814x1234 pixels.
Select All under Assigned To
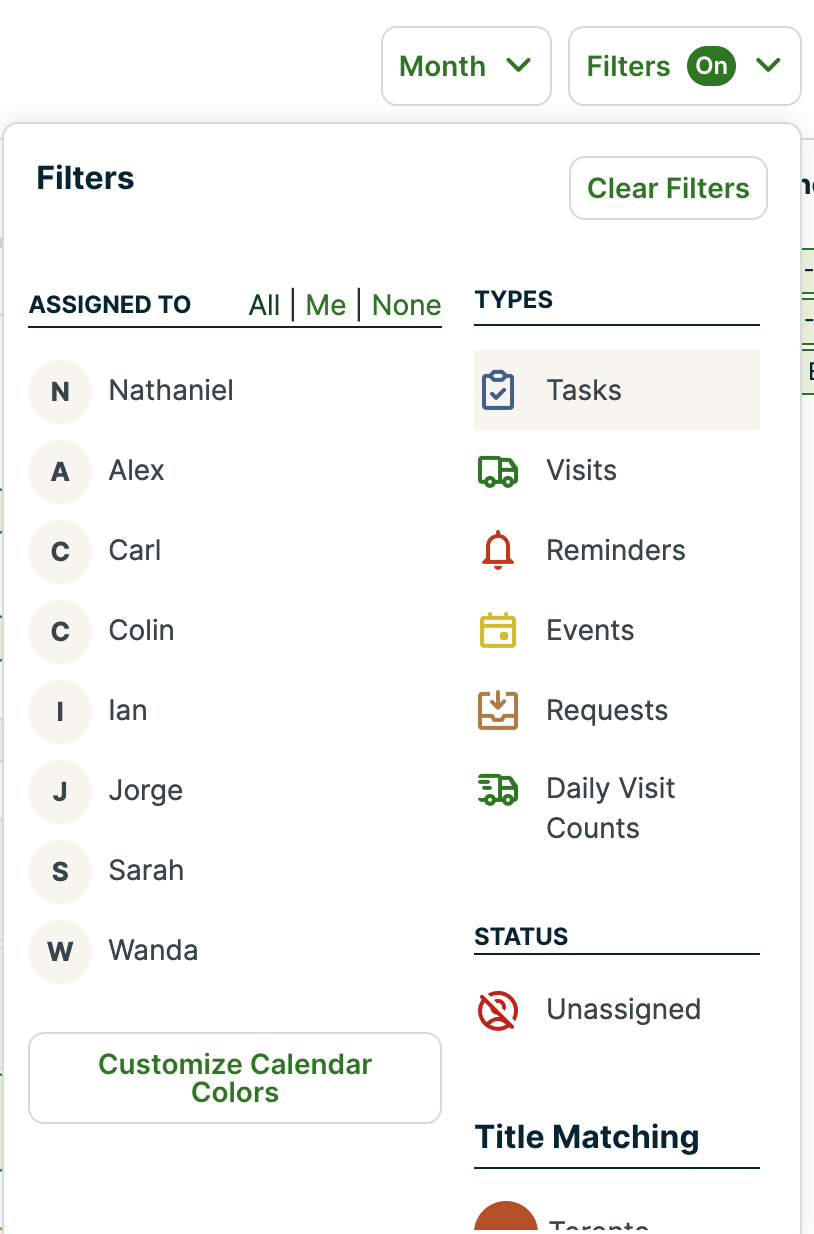pos(264,305)
